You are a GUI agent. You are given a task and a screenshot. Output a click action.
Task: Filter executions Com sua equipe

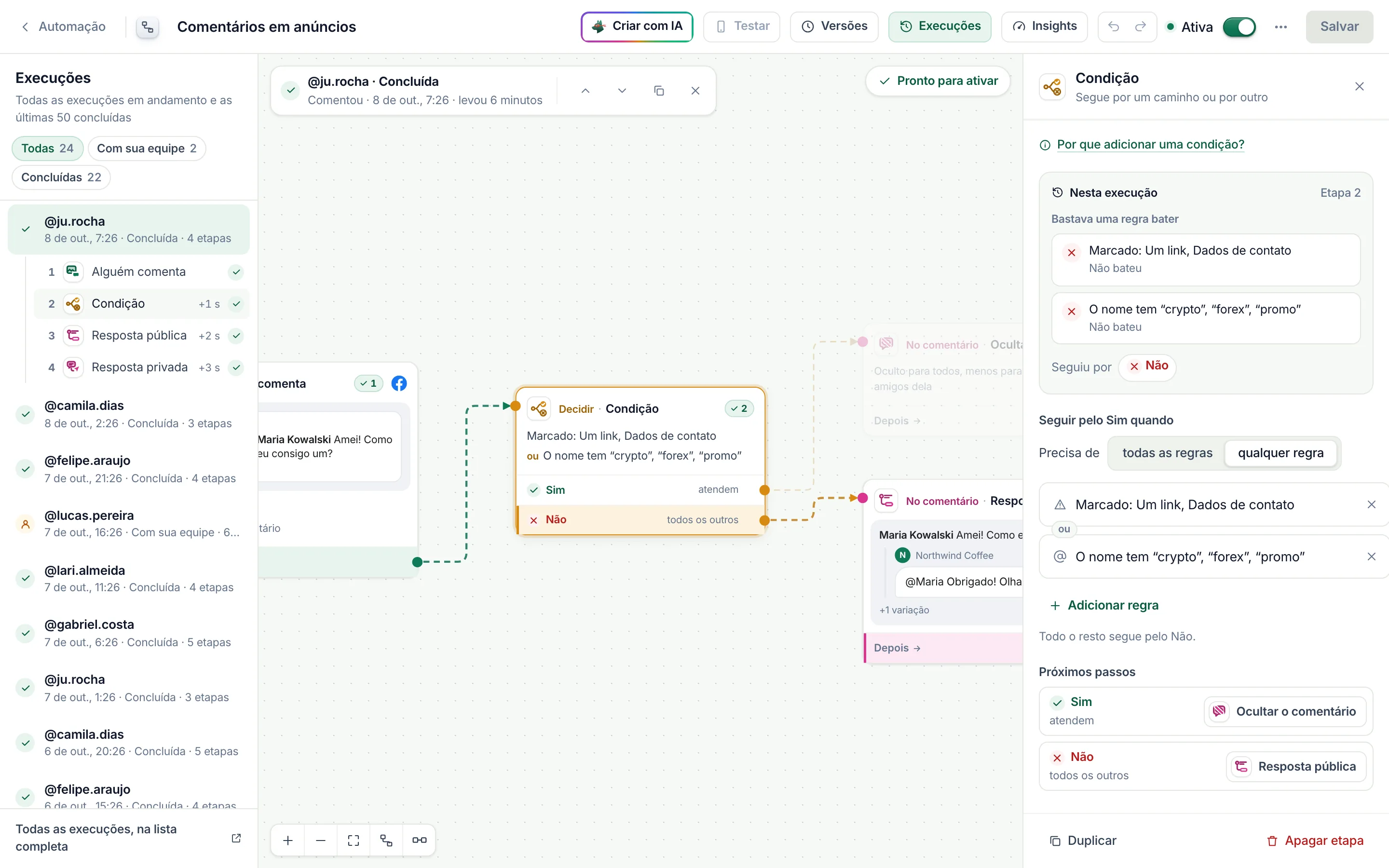147,148
